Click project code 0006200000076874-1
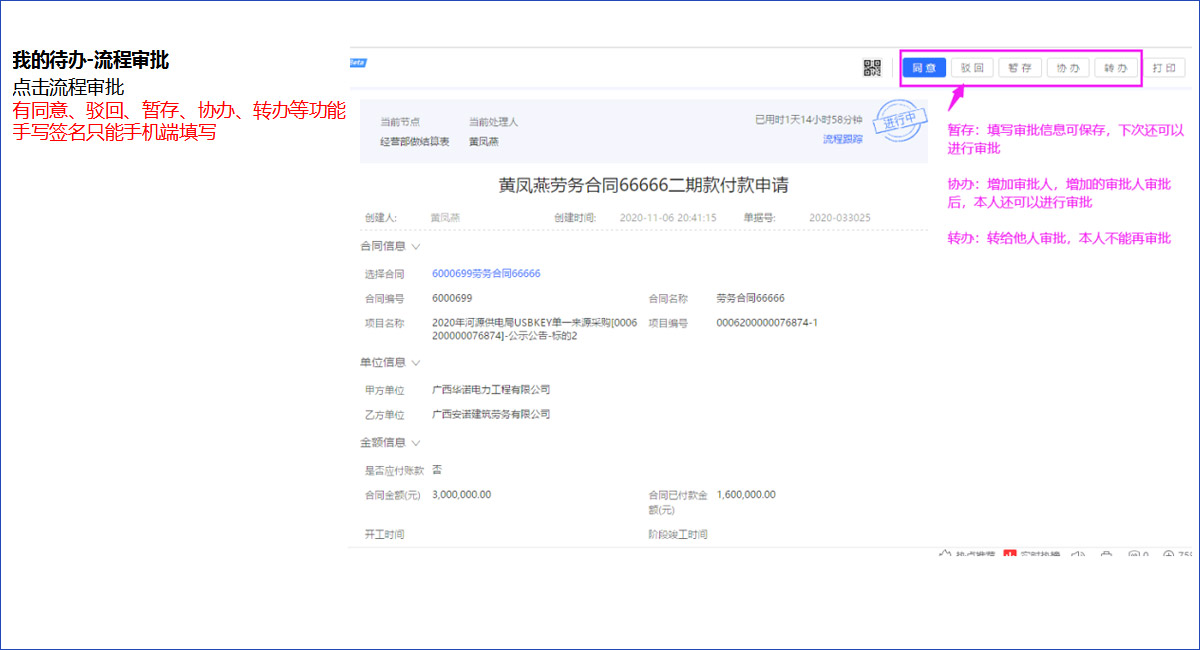Image resolution: width=1200 pixels, height=650 pixels. pyautogui.click(x=767, y=323)
